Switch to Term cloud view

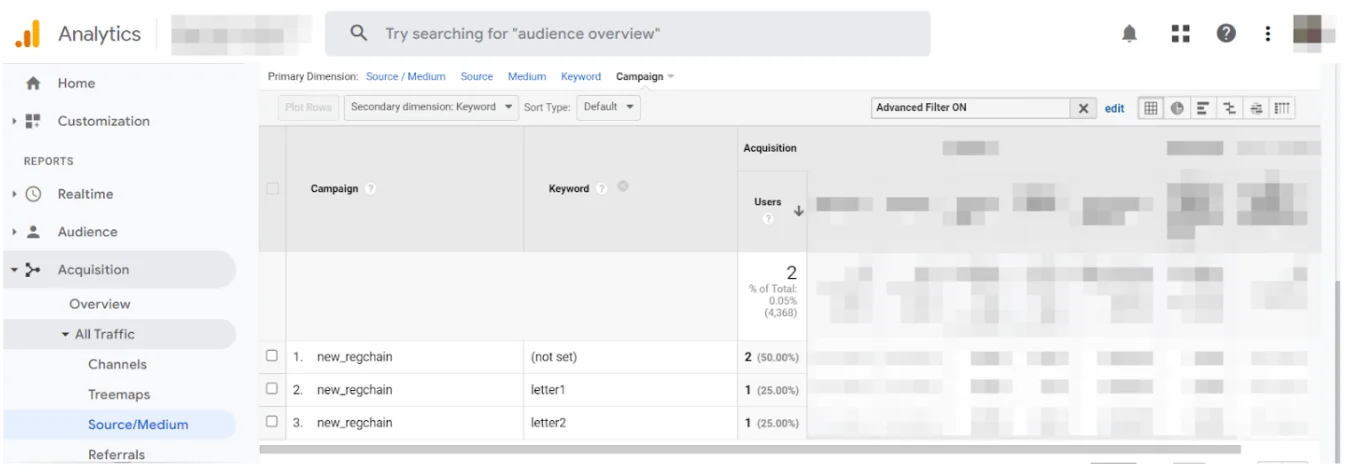point(1256,108)
